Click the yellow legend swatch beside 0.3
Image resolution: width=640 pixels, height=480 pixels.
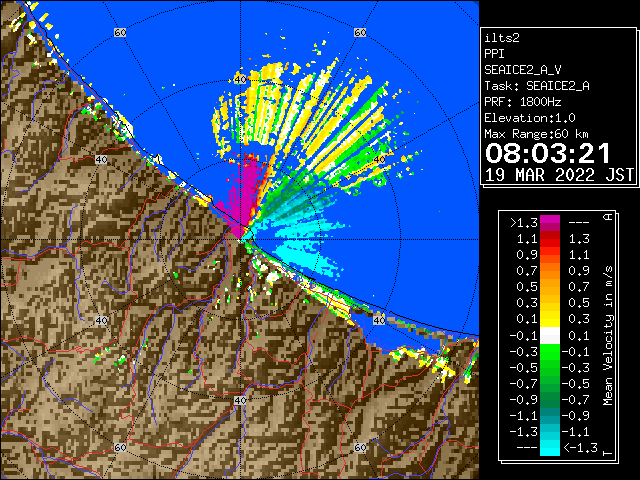(x=550, y=319)
